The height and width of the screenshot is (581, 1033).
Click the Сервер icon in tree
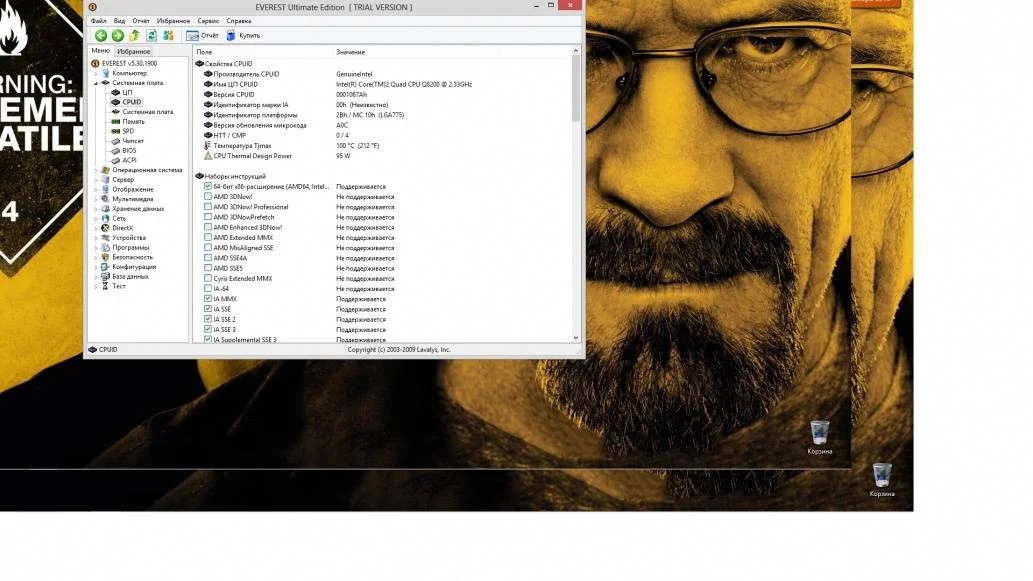(105, 179)
